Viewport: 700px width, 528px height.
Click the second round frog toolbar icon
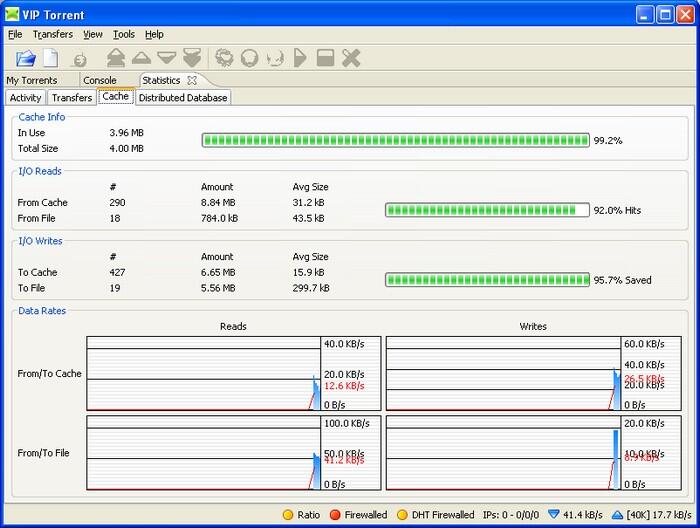(x=249, y=58)
